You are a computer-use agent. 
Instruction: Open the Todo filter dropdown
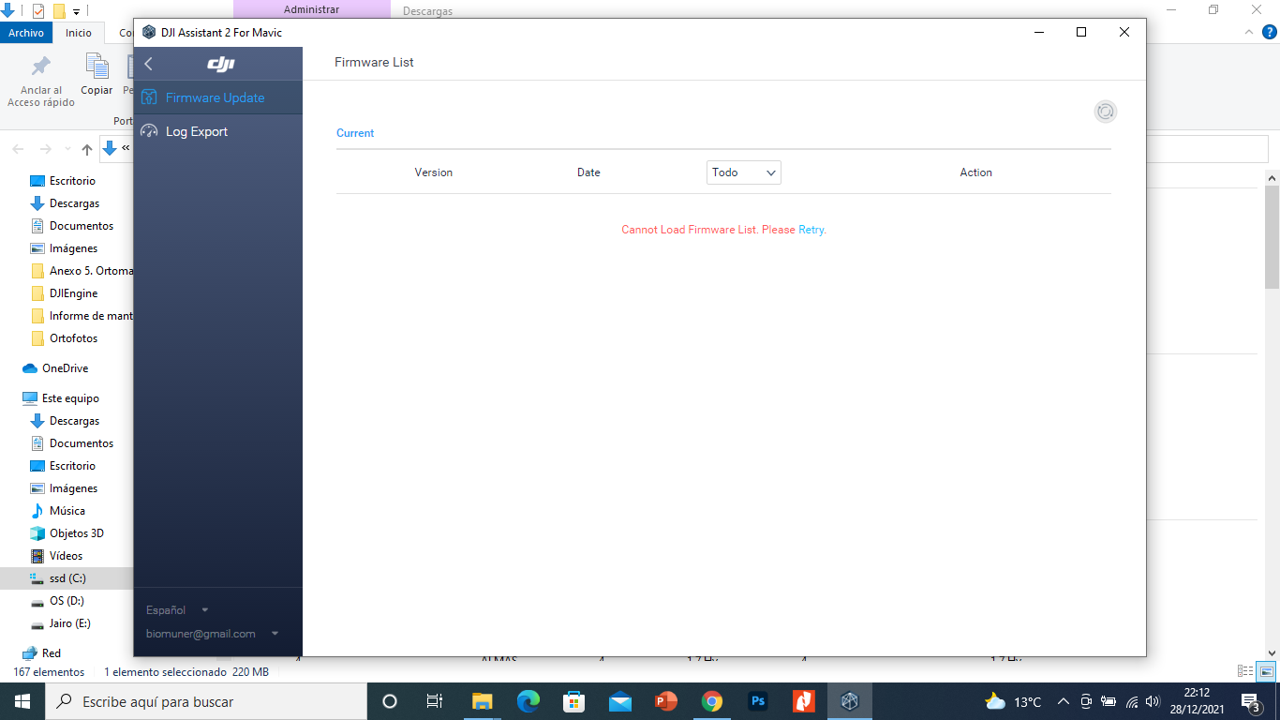point(743,173)
